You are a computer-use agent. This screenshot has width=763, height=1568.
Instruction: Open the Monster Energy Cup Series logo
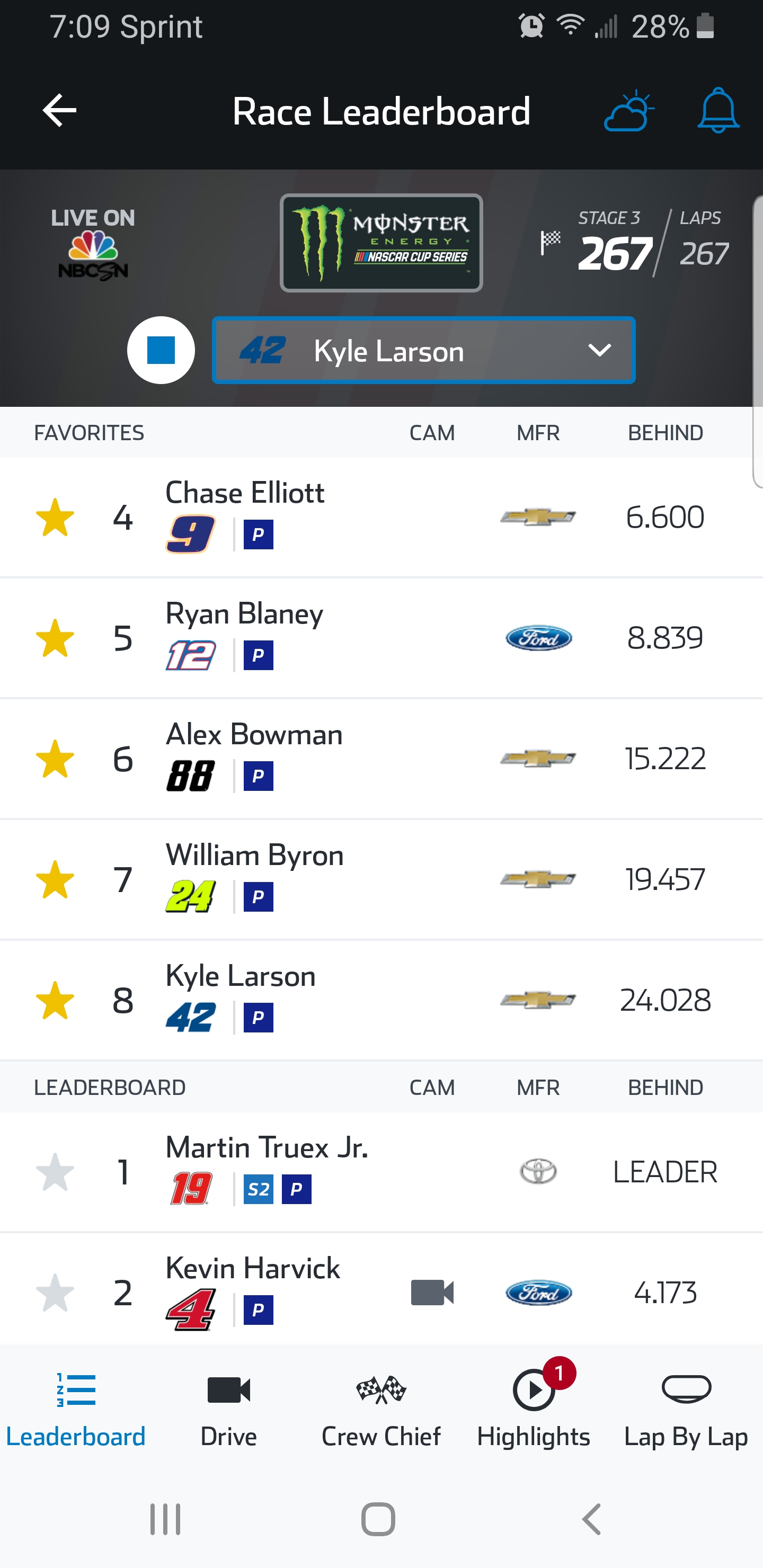click(x=381, y=243)
